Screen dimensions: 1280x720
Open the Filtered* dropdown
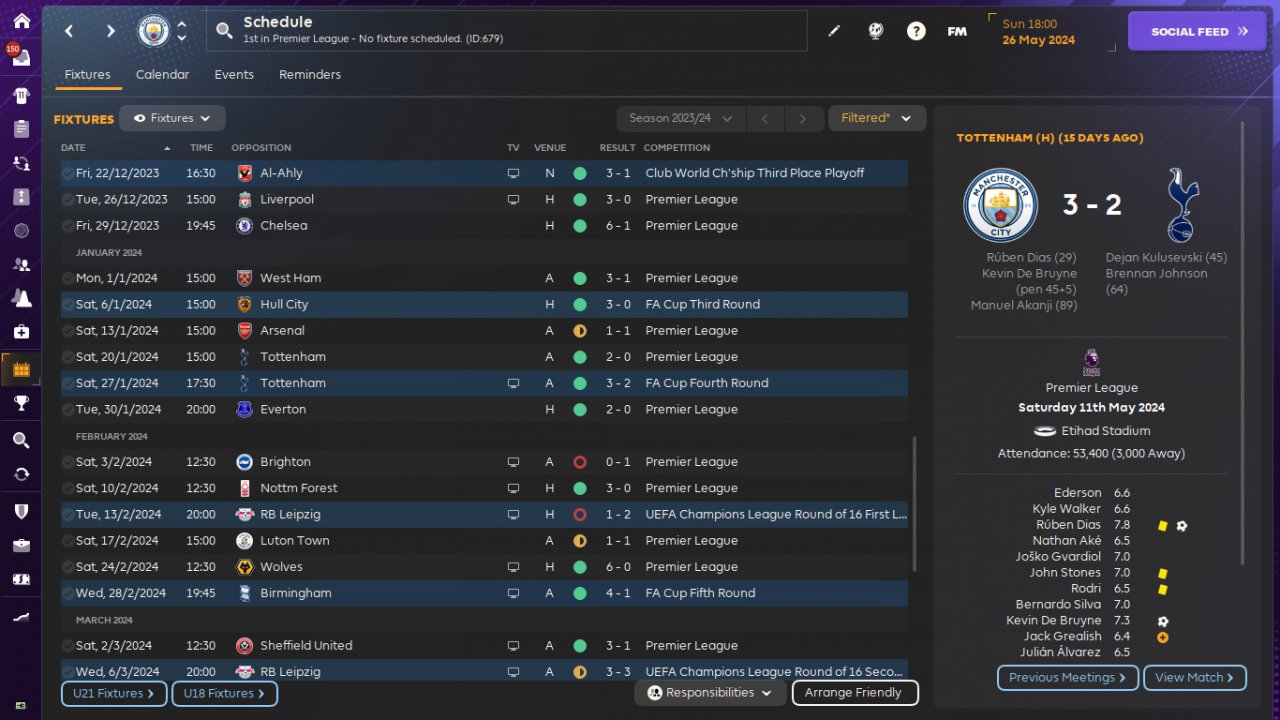[877, 118]
